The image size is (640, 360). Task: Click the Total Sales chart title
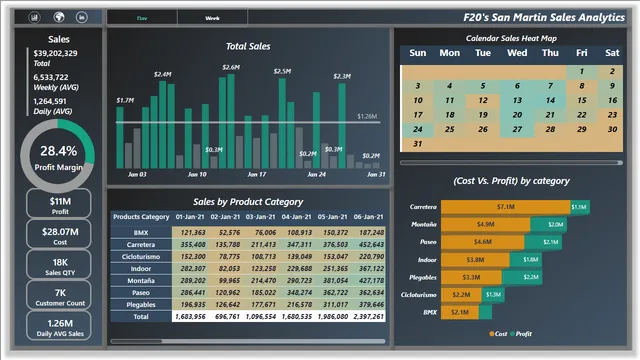(248, 47)
